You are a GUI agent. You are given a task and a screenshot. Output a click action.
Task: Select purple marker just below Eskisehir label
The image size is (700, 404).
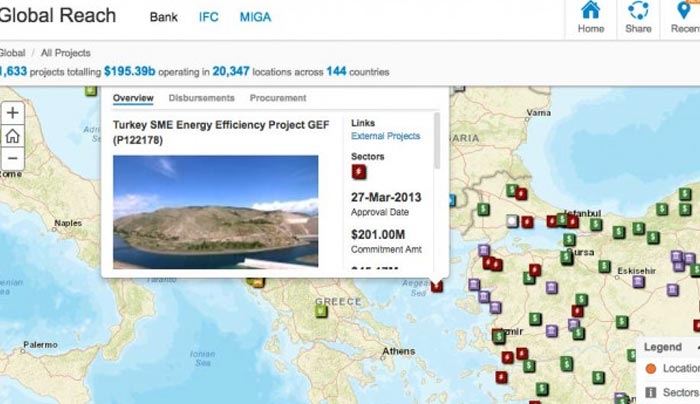coord(638,282)
